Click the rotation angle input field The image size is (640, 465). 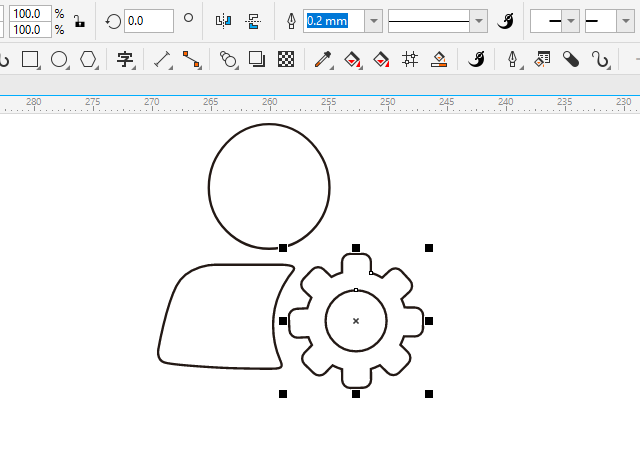click(148, 21)
